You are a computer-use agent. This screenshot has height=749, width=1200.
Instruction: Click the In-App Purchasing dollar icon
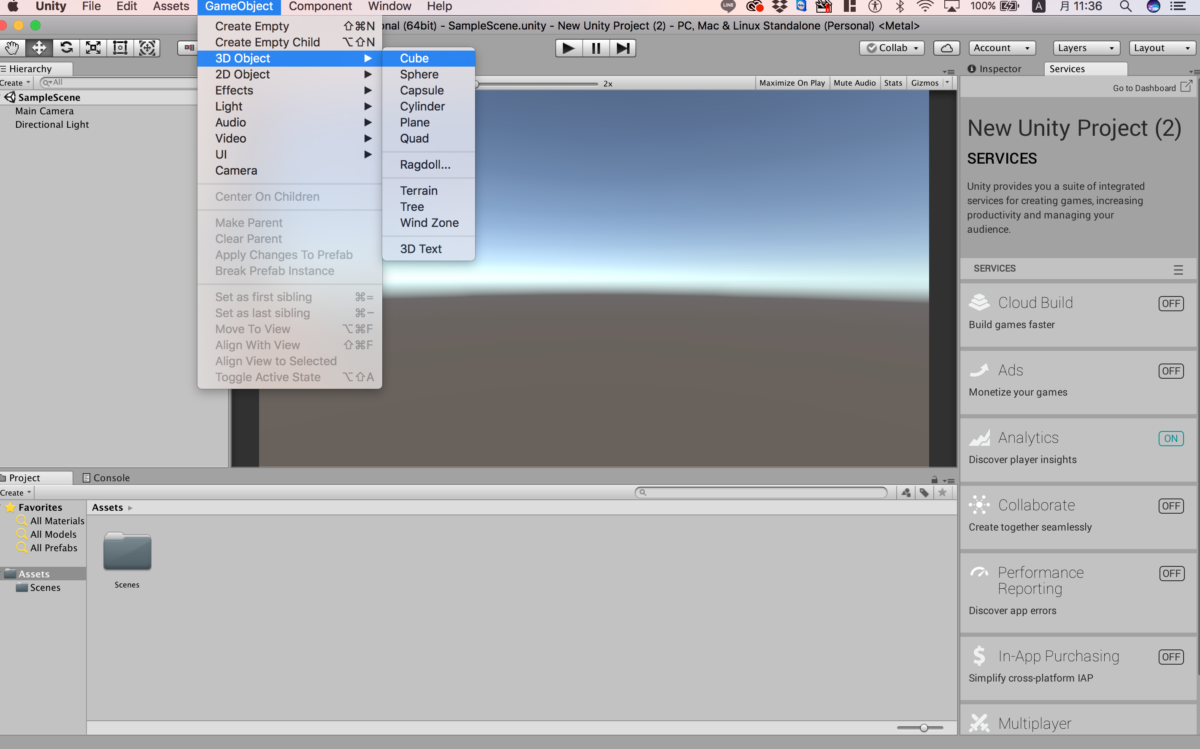[979, 656]
